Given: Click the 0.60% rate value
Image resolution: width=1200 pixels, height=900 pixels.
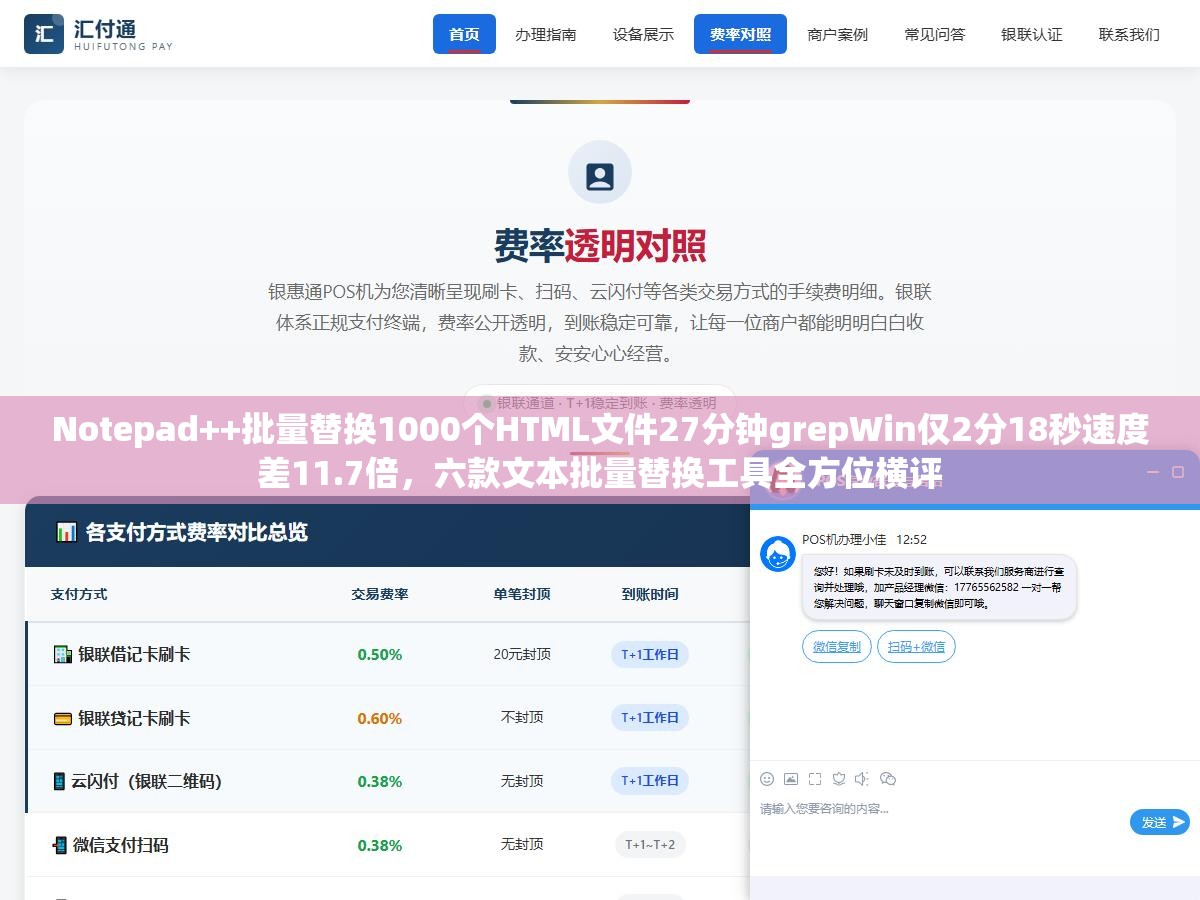Looking at the screenshot, I should click(x=380, y=718).
